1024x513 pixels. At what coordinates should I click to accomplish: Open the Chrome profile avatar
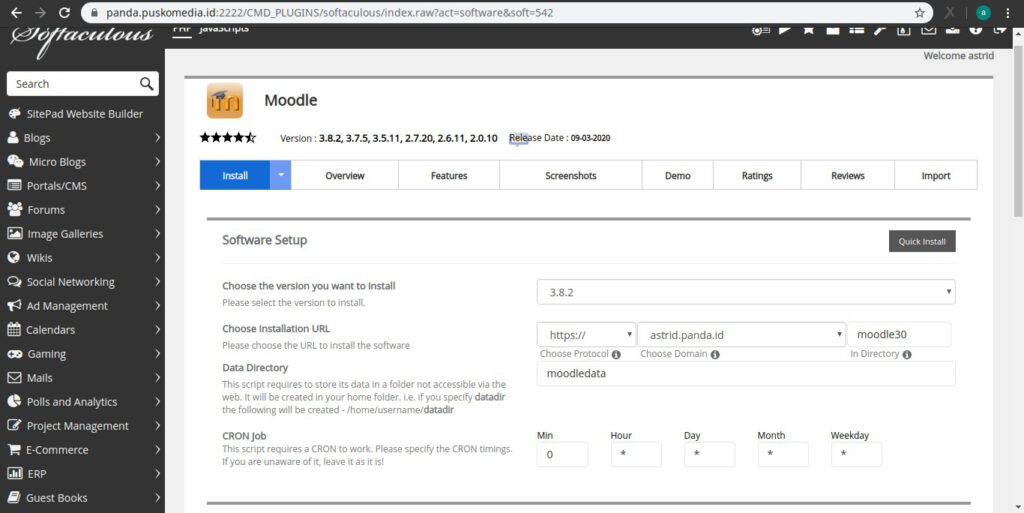pyautogui.click(x=984, y=12)
